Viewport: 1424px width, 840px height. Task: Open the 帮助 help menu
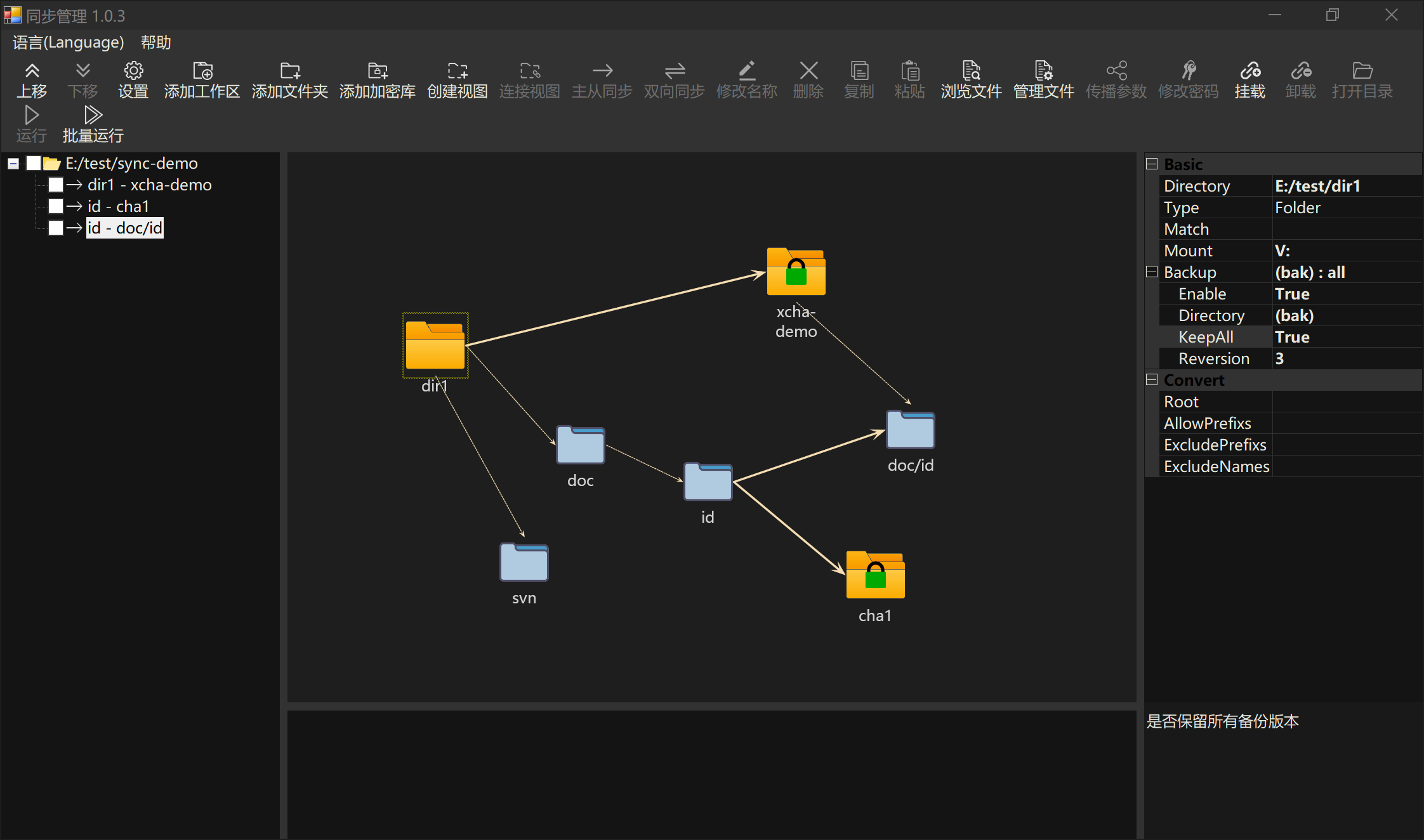tap(156, 43)
